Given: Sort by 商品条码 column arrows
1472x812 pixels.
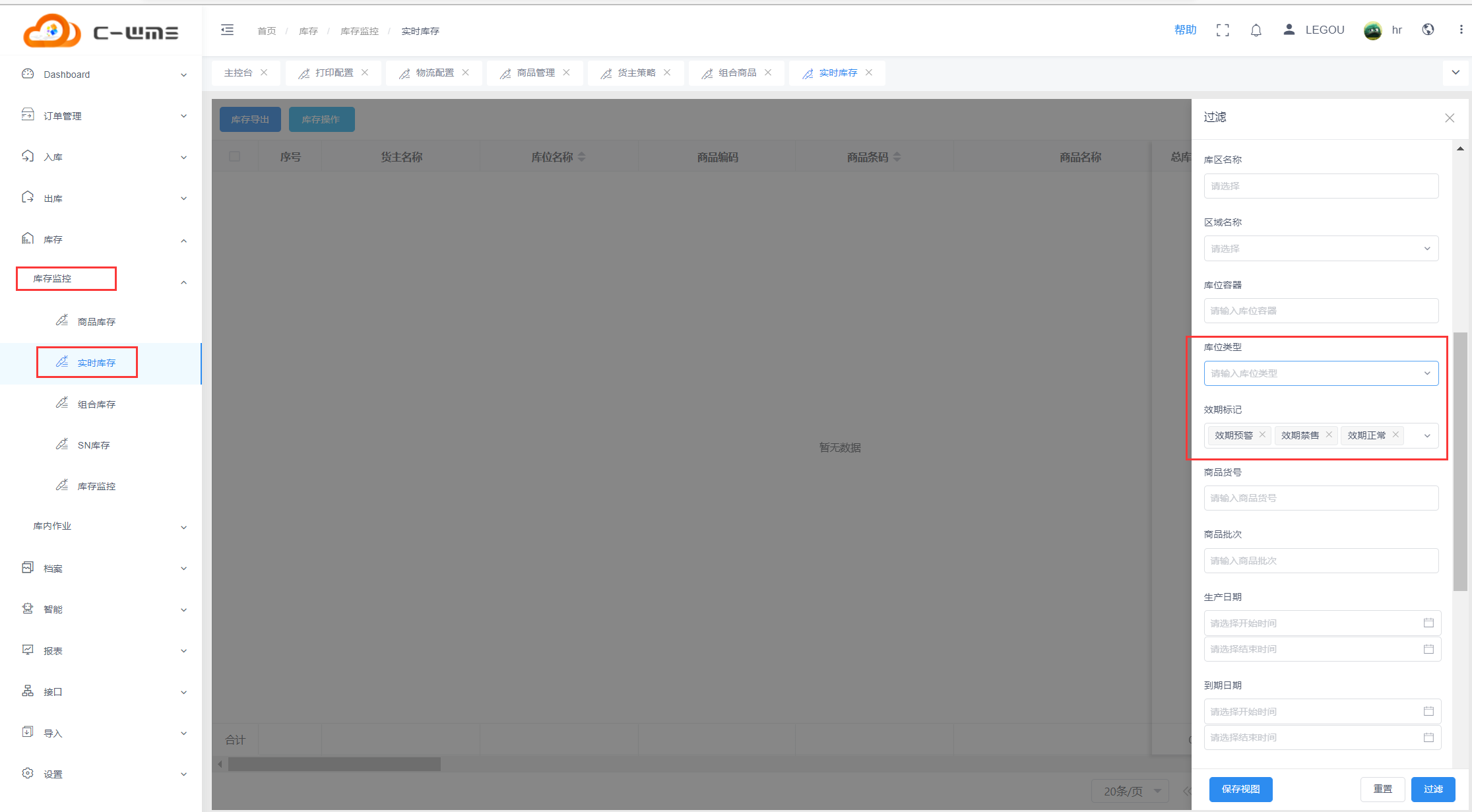Looking at the screenshot, I should click(897, 157).
